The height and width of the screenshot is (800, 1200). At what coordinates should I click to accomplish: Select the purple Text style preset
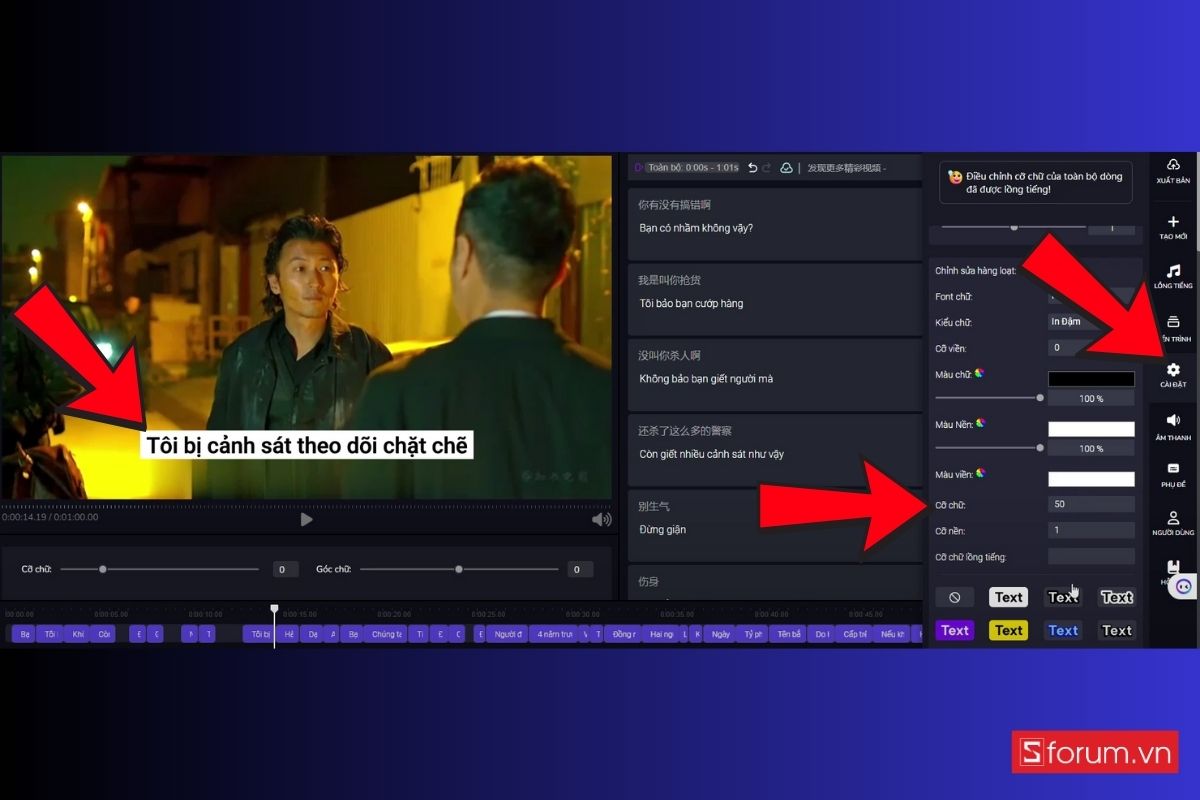click(x=954, y=630)
